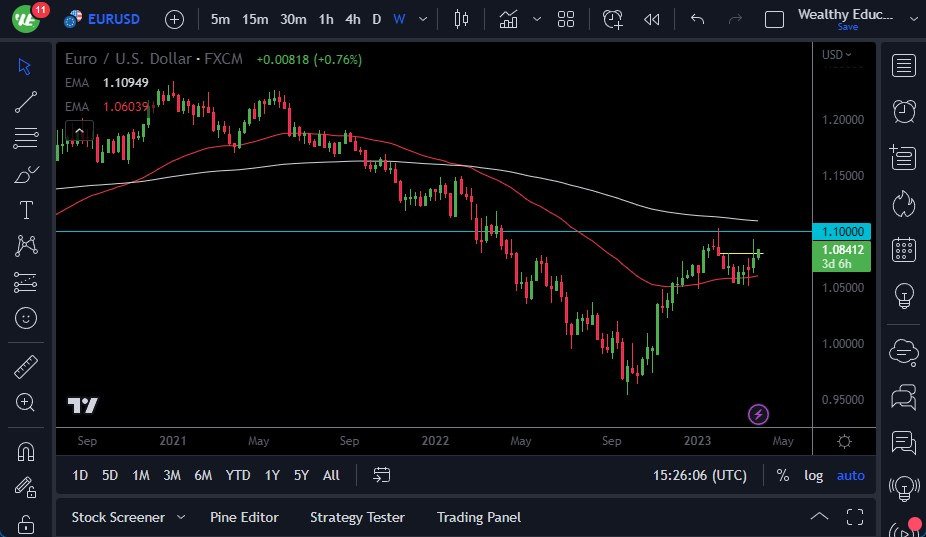Select the trend line drawing tool
This screenshot has width=926, height=537.
26,101
